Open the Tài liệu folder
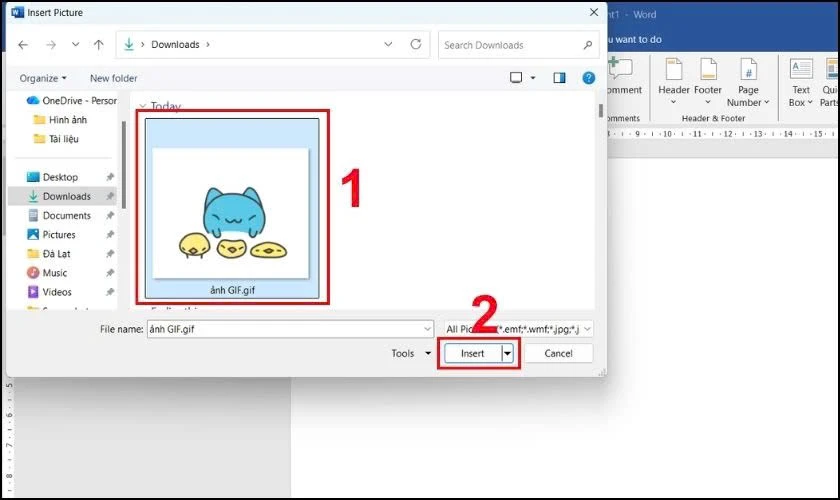Image resolution: width=840 pixels, height=500 pixels. click(x=56, y=139)
